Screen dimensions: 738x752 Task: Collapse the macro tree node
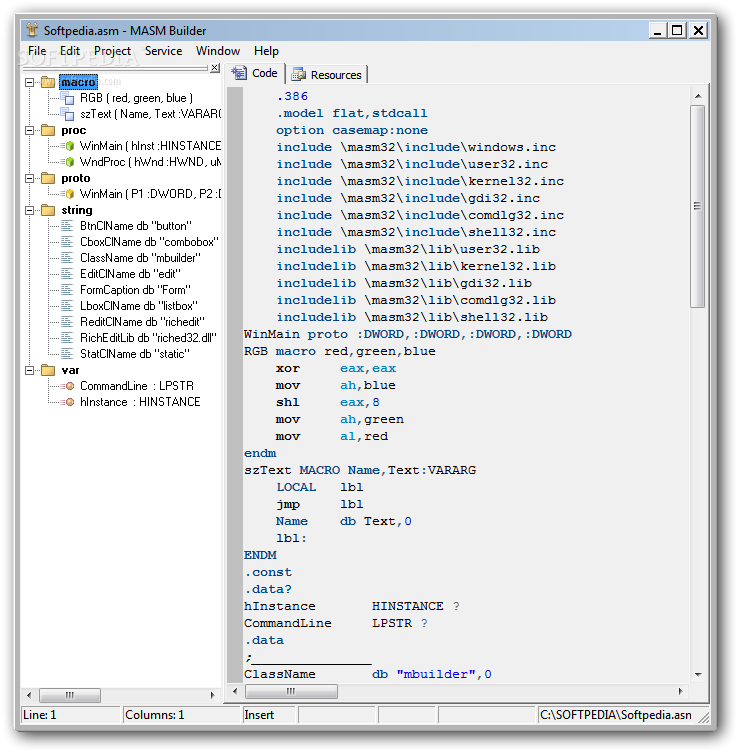tap(30, 82)
